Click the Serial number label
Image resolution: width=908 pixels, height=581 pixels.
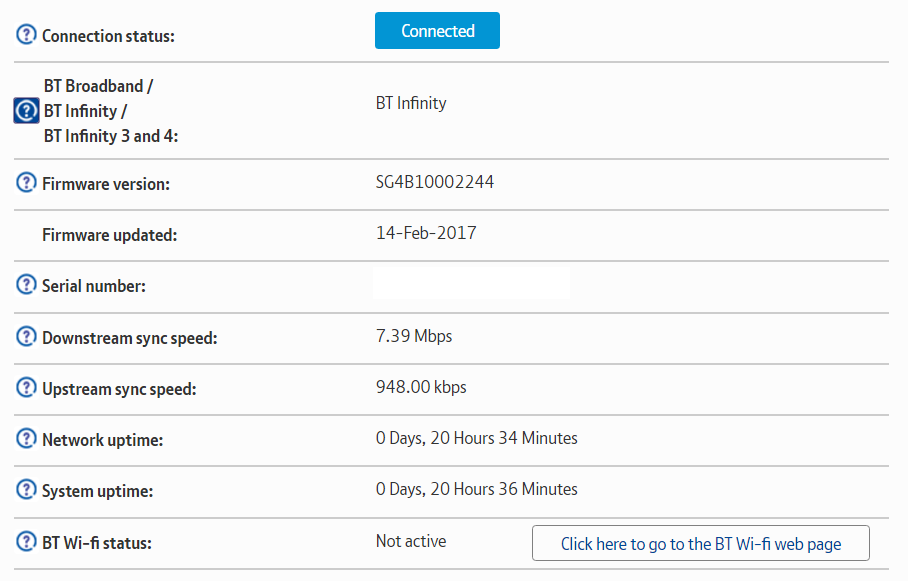(94, 286)
